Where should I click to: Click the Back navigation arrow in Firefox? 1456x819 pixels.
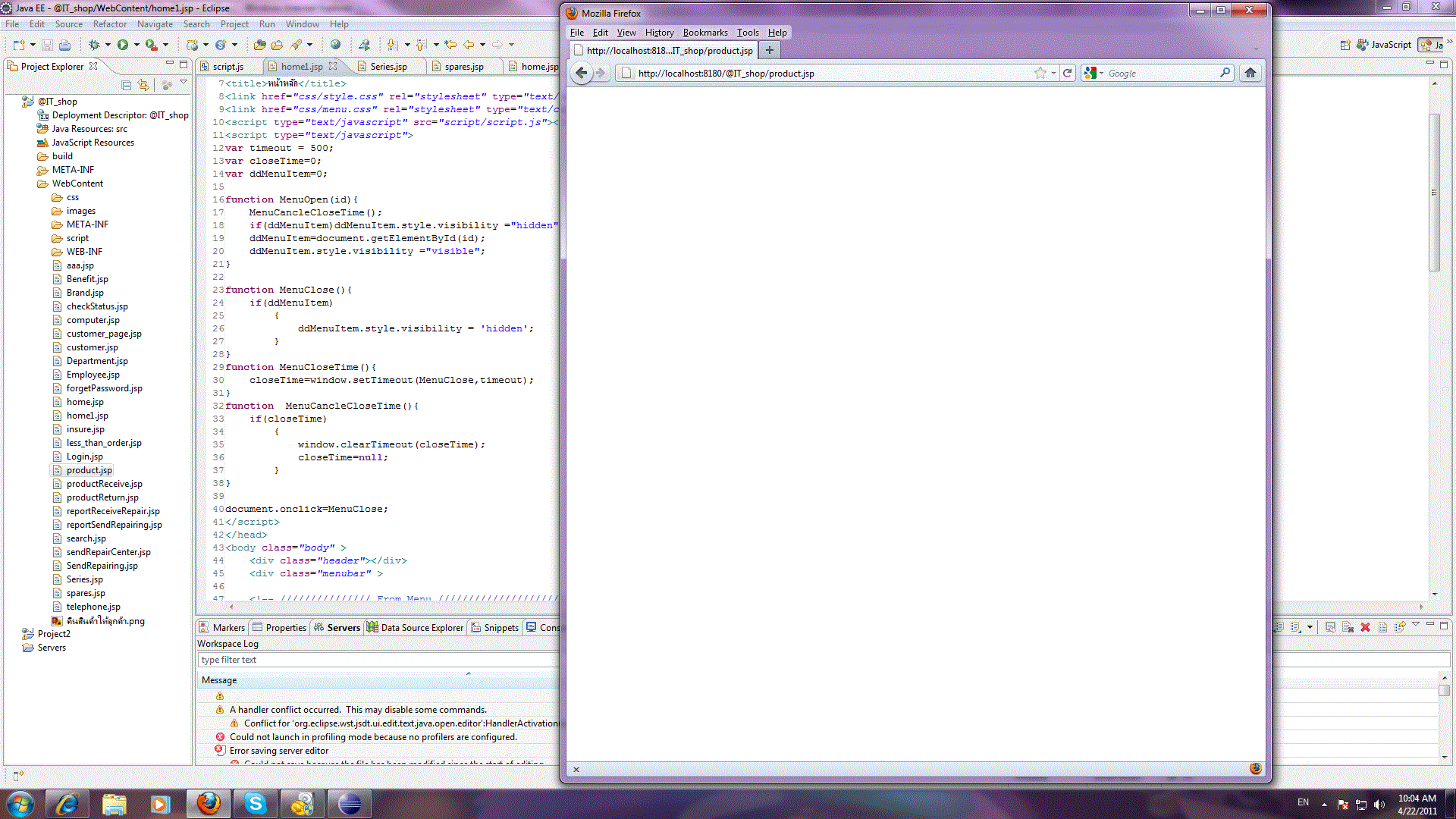[581, 73]
